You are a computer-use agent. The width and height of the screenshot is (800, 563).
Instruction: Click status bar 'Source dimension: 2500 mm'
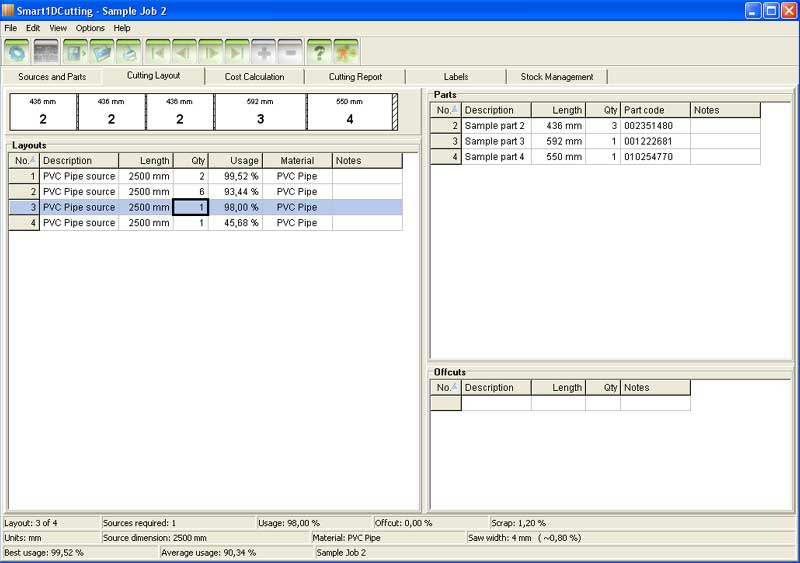[155, 538]
